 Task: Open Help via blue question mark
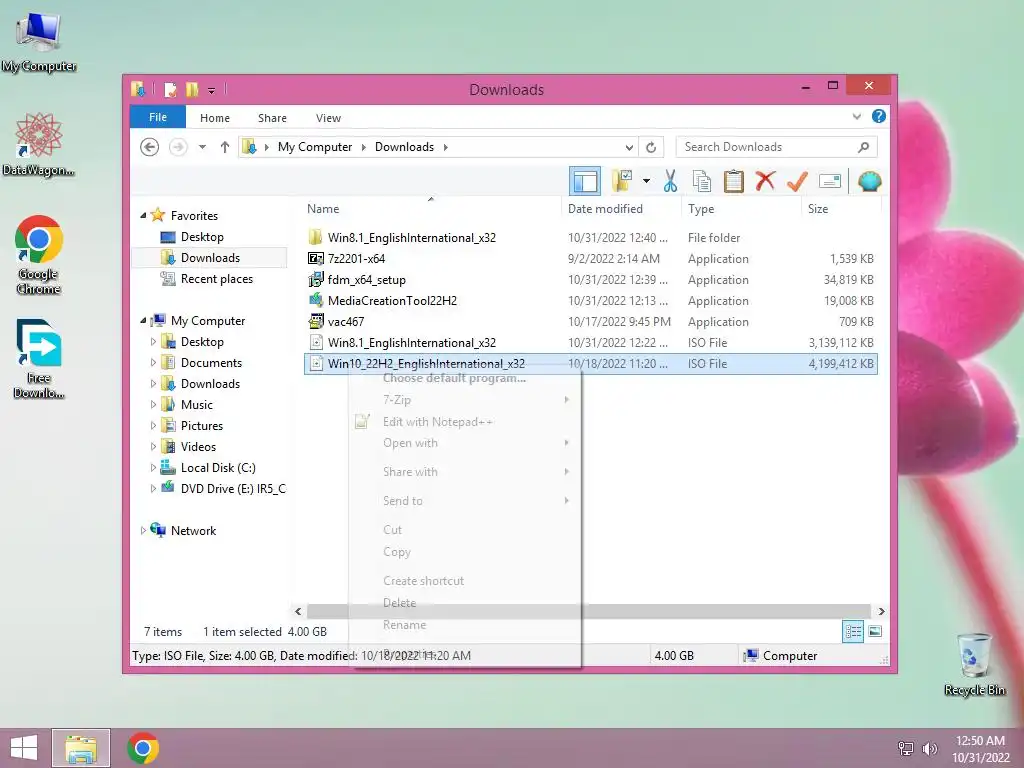point(879,116)
